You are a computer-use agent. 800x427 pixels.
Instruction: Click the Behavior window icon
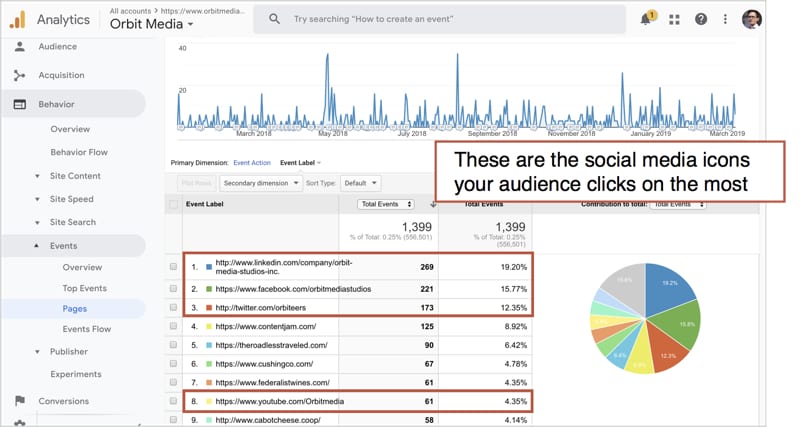point(19,104)
